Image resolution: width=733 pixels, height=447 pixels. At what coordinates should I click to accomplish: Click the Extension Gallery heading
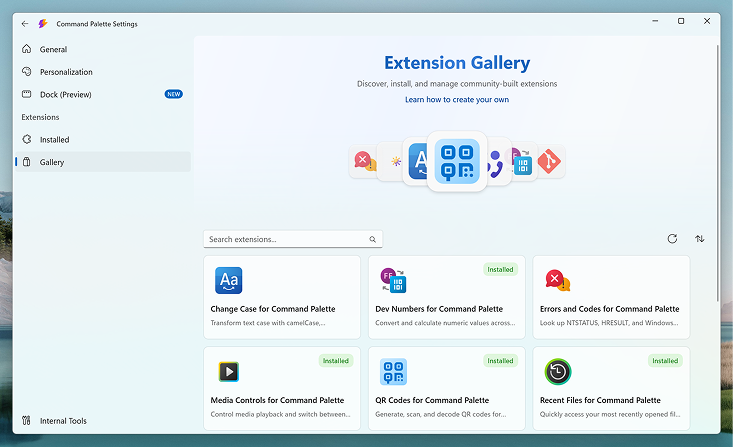coord(457,63)
